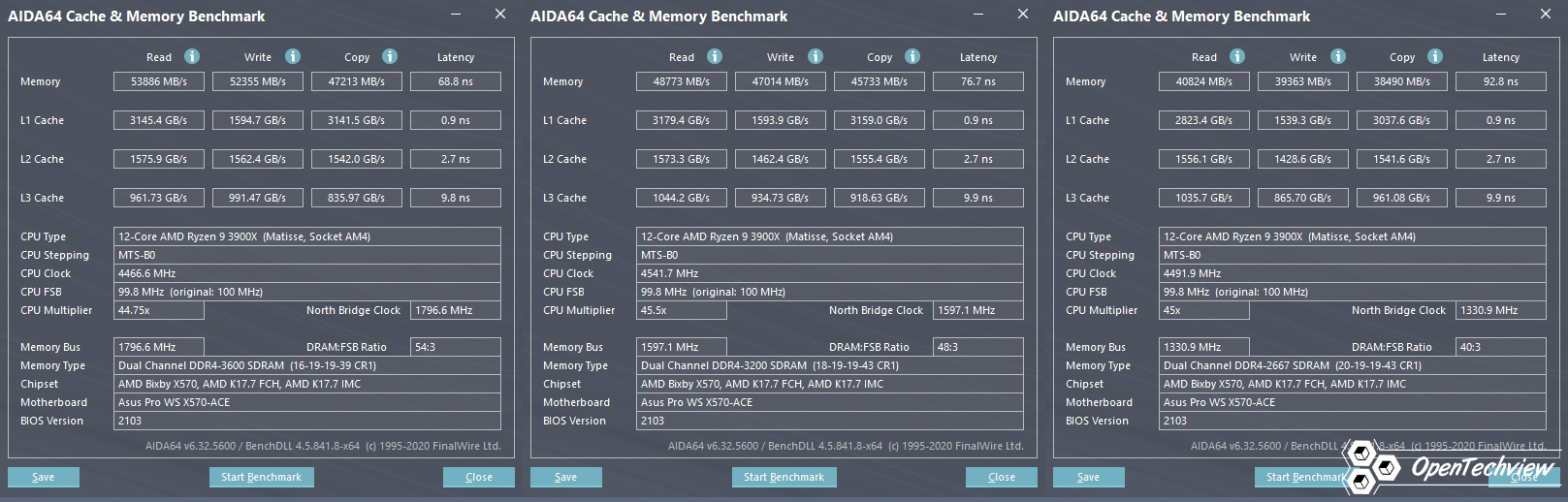Select L3 cache write 865.70 GB/s

click(x=1303, y=198)
